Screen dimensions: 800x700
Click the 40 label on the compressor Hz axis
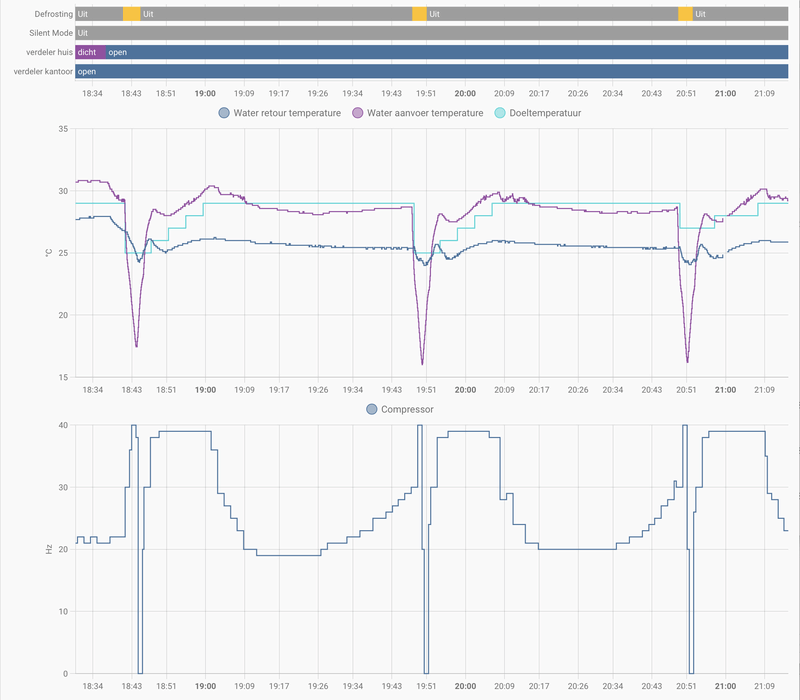tap(63, 426)
